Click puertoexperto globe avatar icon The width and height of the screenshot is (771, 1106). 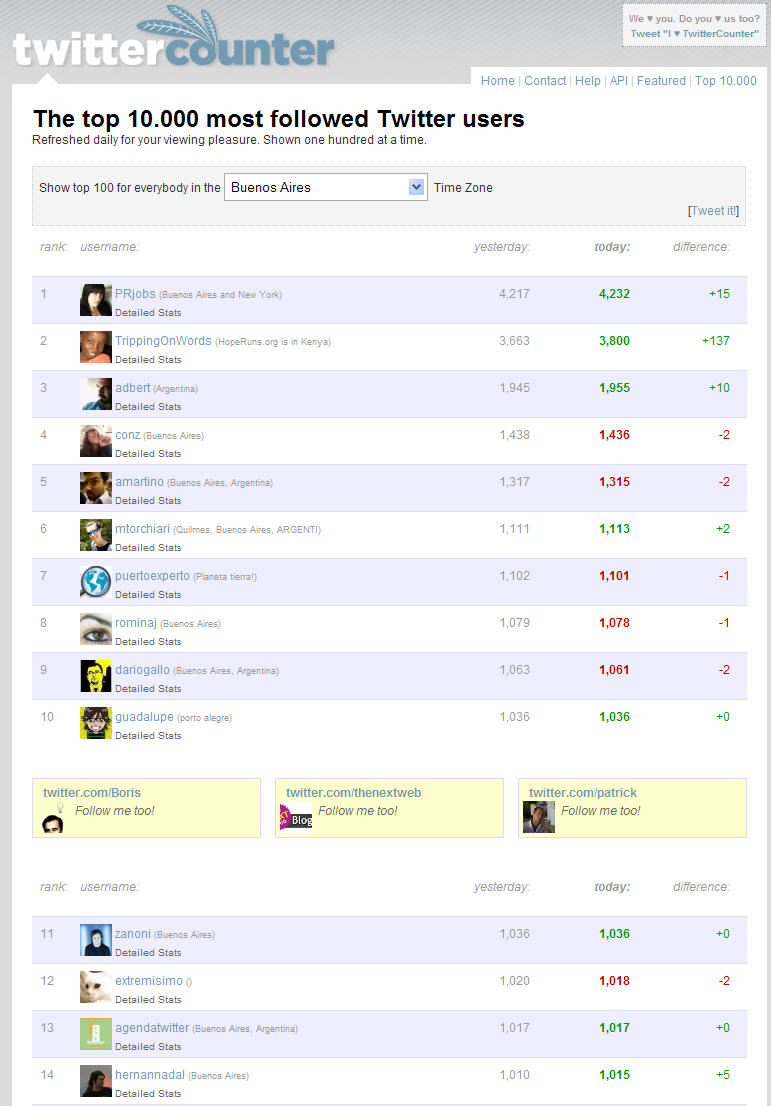pyautogui.click(x=96, y=582)
